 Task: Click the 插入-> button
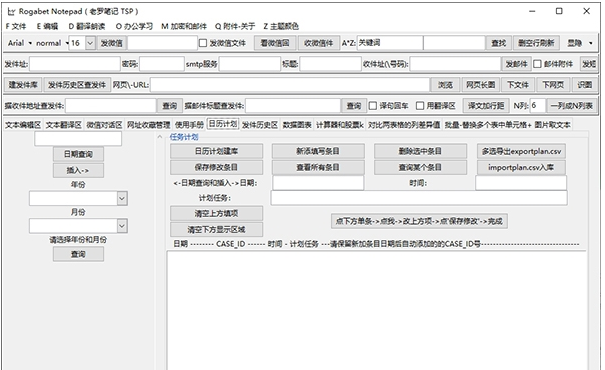(78, 170)
